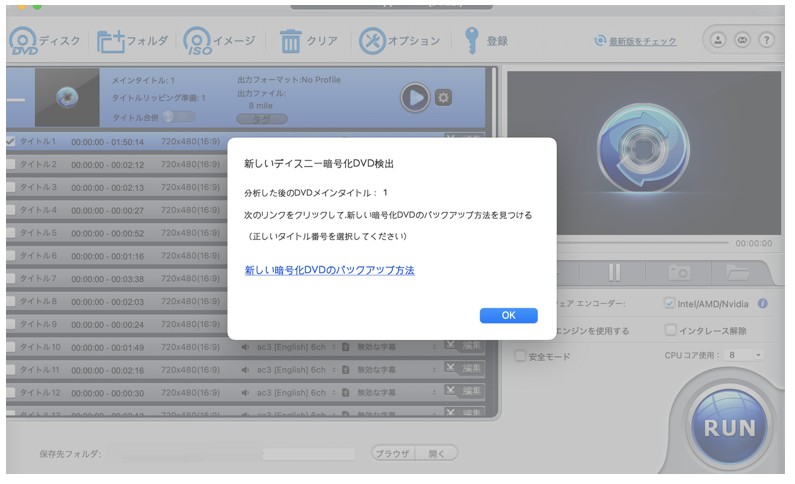Screen dimensions: 795x484
Task: Open the audio track dropdown in タイトル12
Action: (334, 393)
